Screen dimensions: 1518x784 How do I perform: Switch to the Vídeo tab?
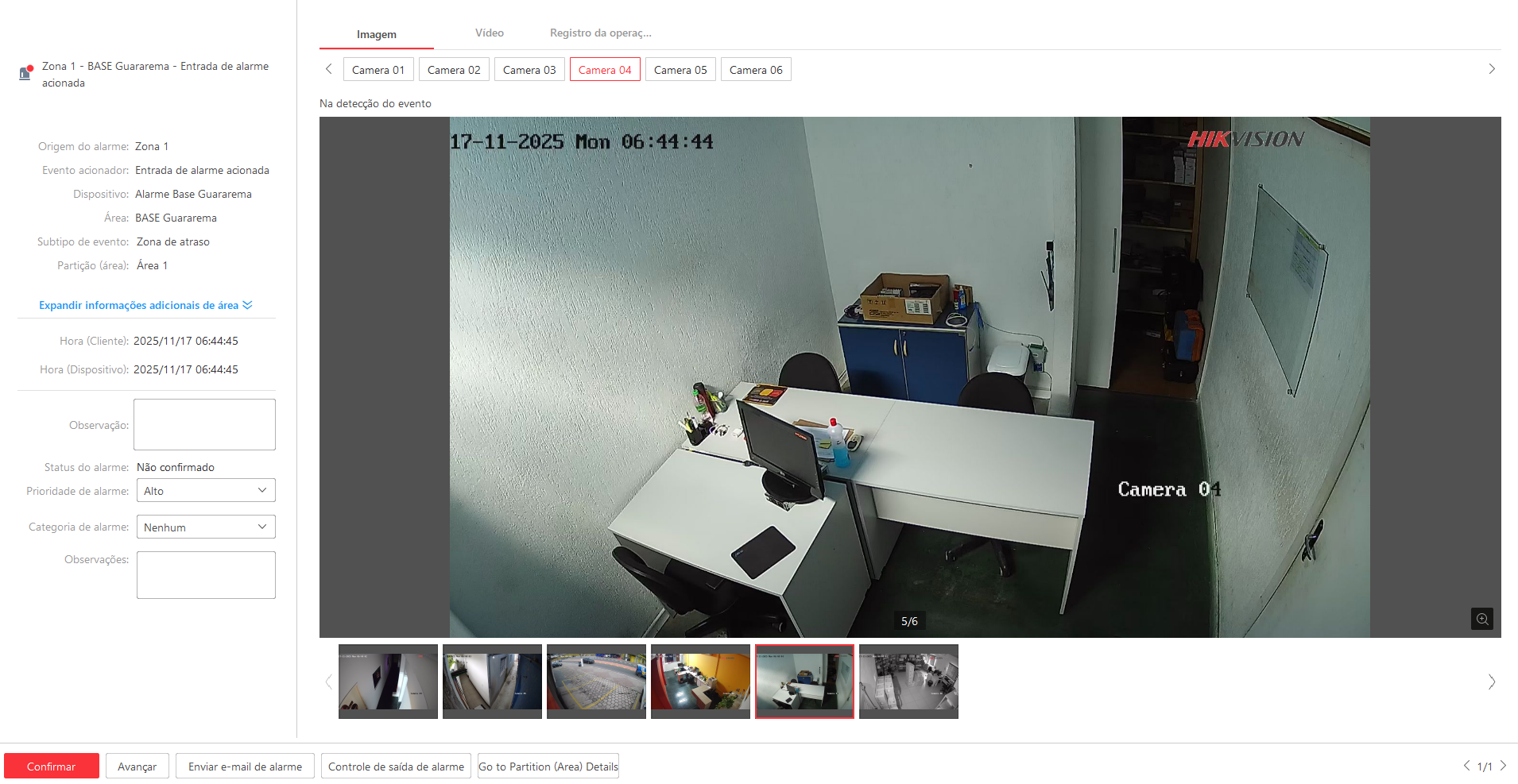pos(489,33)
